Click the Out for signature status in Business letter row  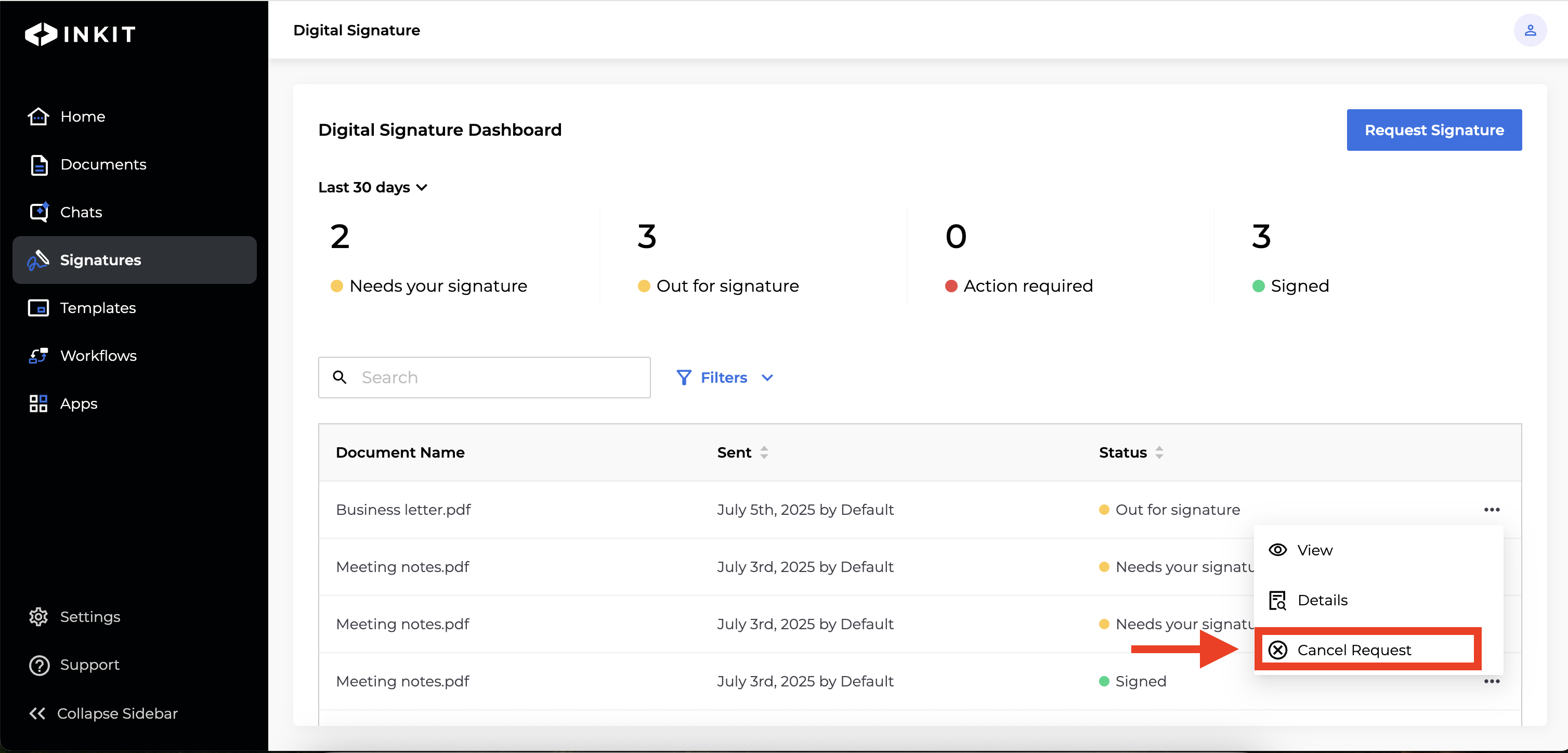point(1169,510)
